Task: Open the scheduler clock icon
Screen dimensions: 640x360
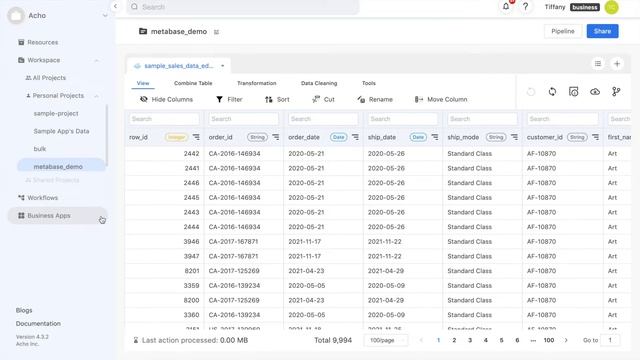Action: tap(573, 92)
